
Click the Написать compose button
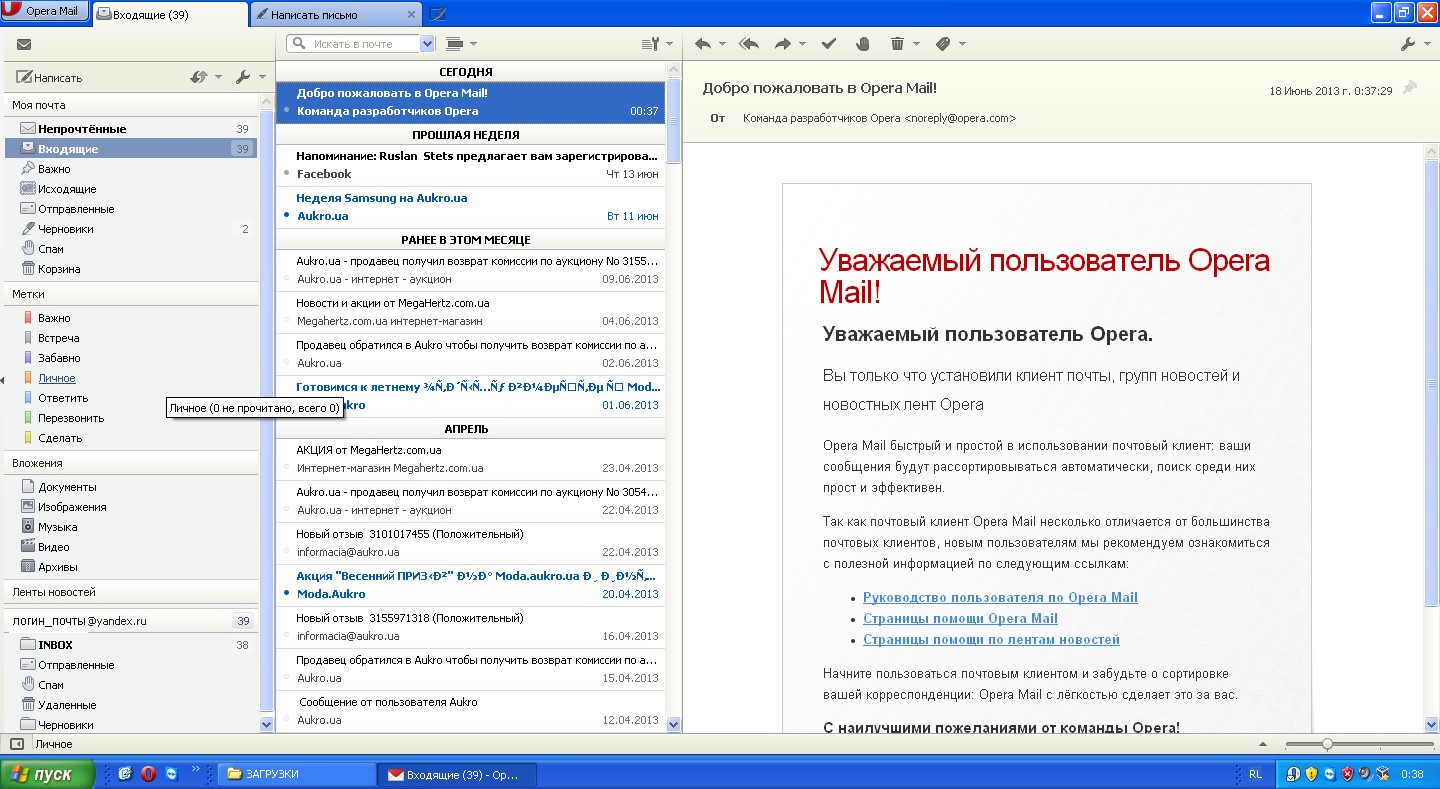coord(50,77)
